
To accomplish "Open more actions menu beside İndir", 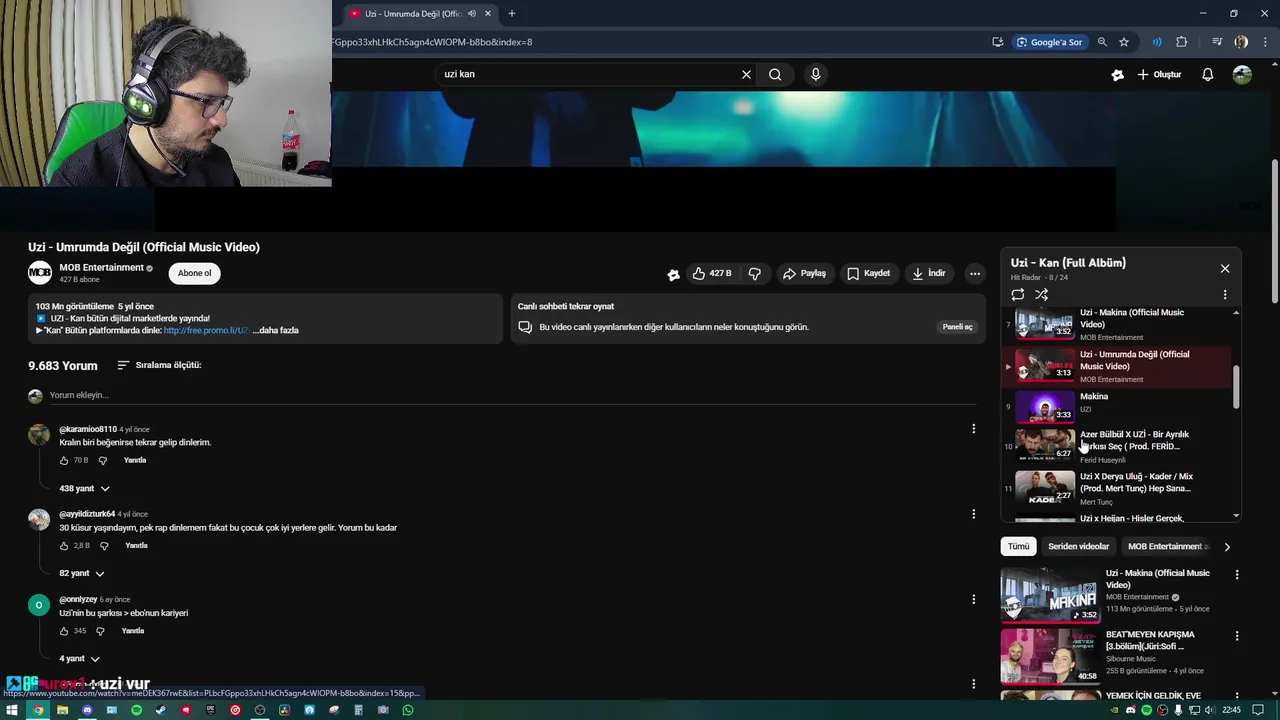I will pos(975,273).
